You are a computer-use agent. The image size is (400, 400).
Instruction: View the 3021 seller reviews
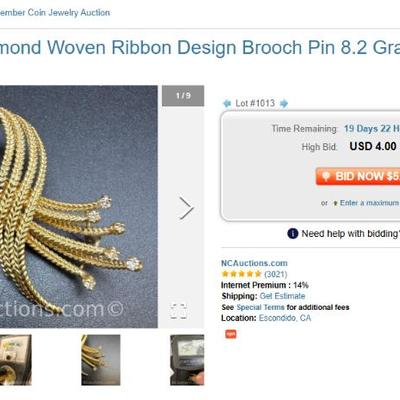[x=276, y=274]
